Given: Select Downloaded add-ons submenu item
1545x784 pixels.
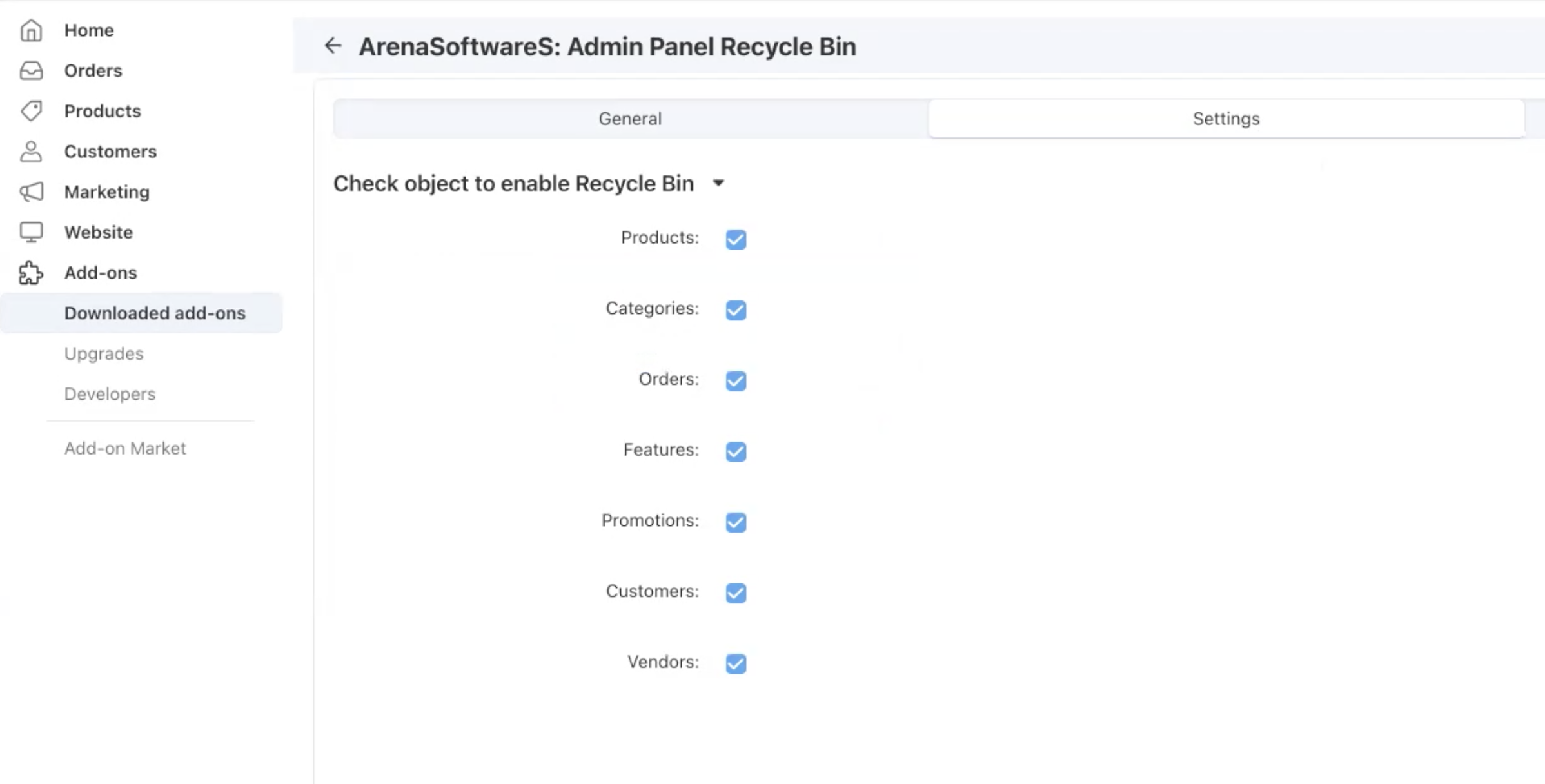Looking at the screenshot, I should [x=141, y=313].
